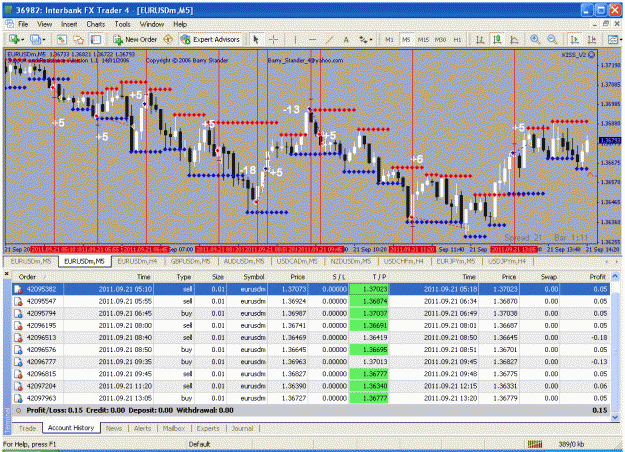Expand the Templates dropdown arrow
Viewport: 625px width, 452px height.
click(x=620, y=39)
